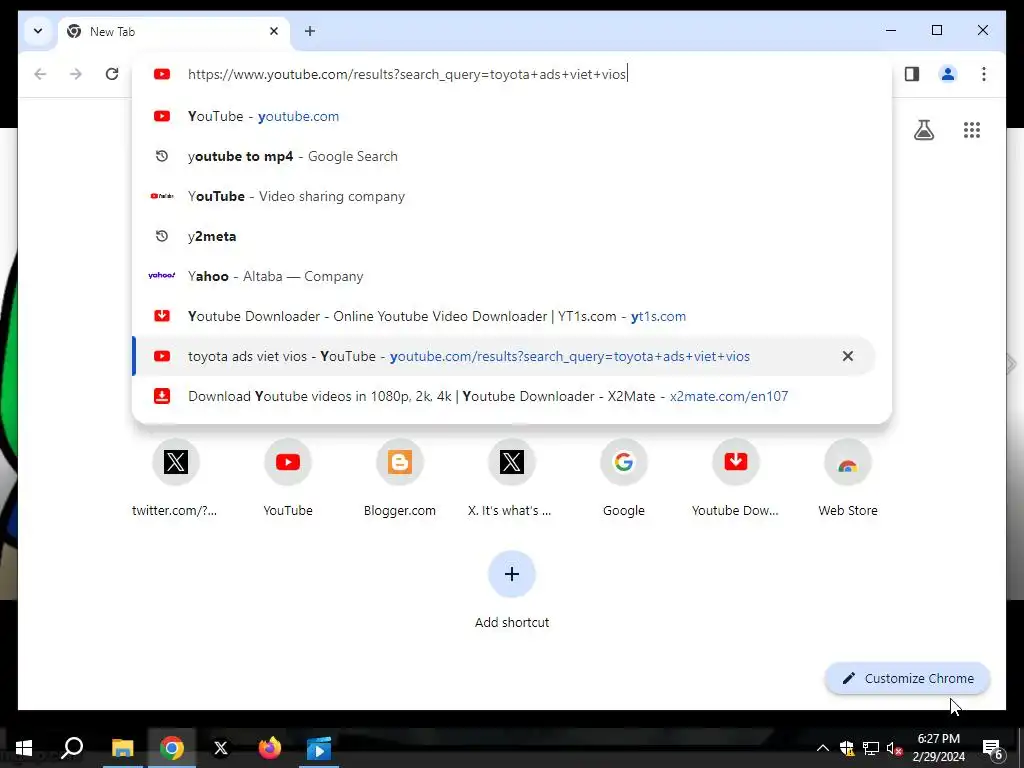1024x768 pixels.
Task: Open Windows taskbar search
Action: click(72, 748)
